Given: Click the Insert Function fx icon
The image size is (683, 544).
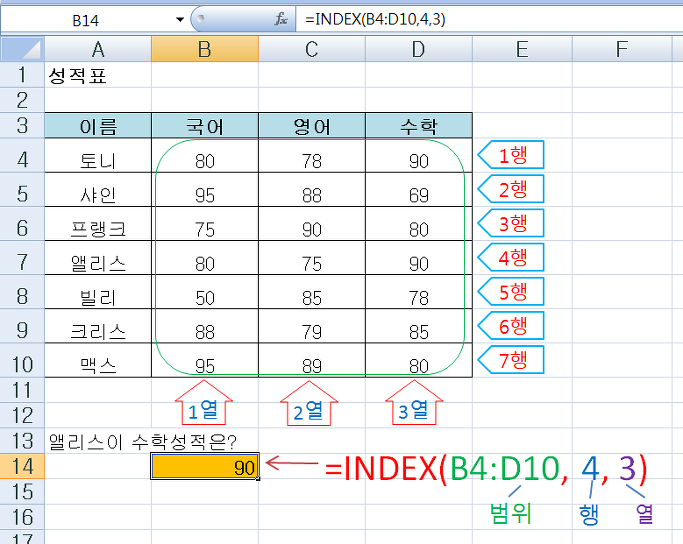Looking at the screenshot, I should [x=281, y=19].
